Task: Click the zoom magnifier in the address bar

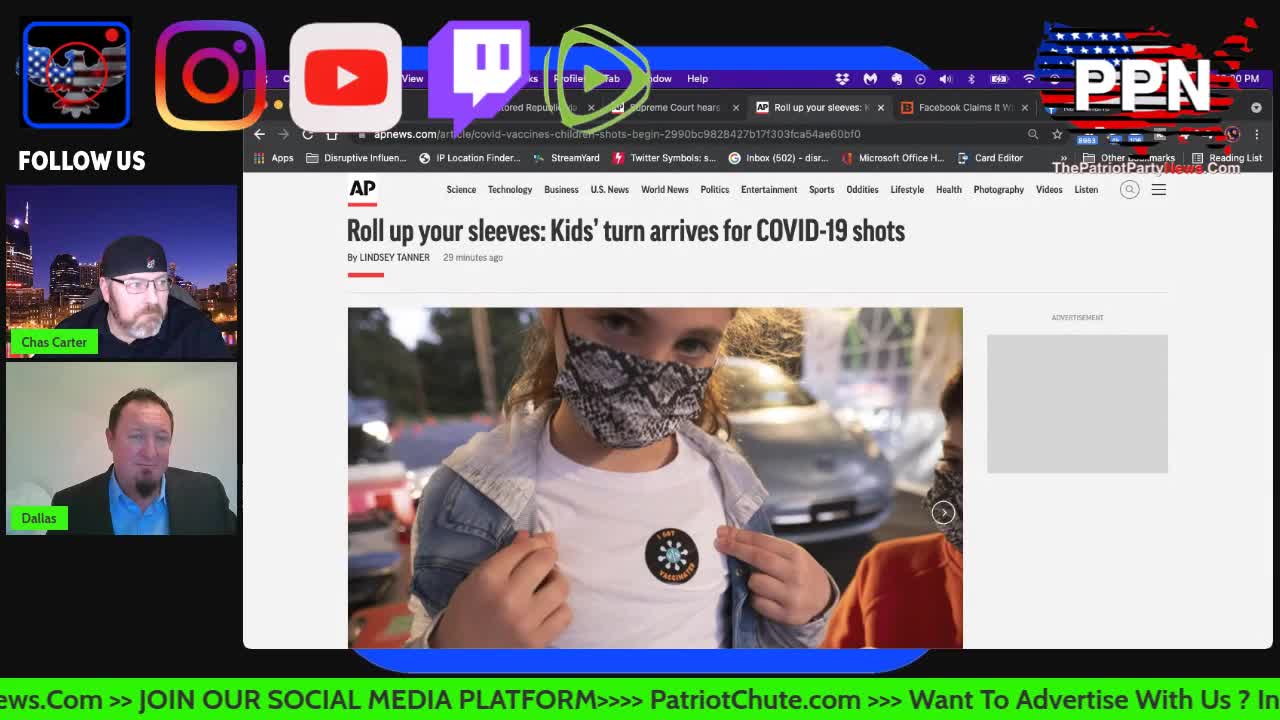Action: [1033, 134]
